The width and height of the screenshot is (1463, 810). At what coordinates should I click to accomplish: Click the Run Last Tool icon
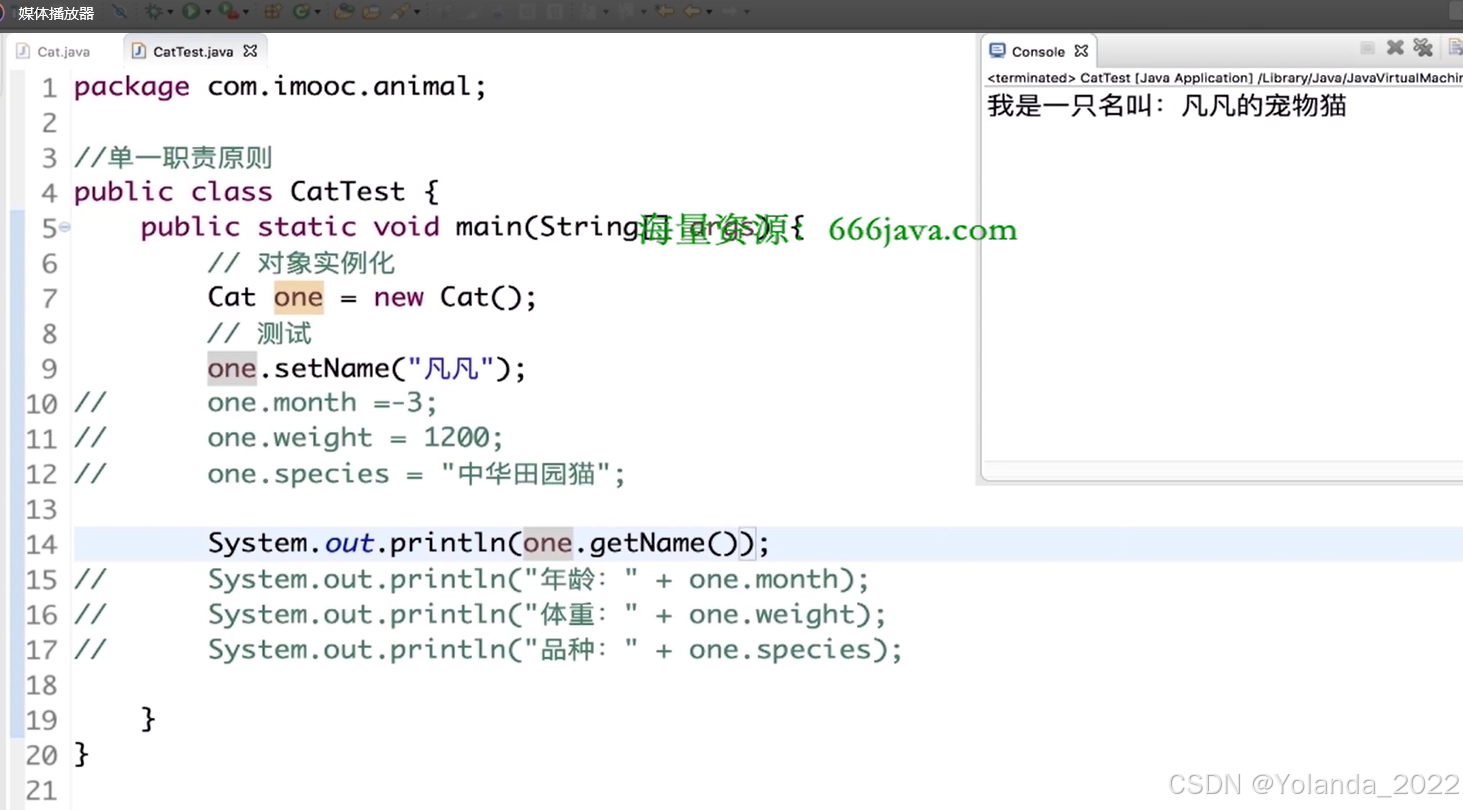pos(228,12)
